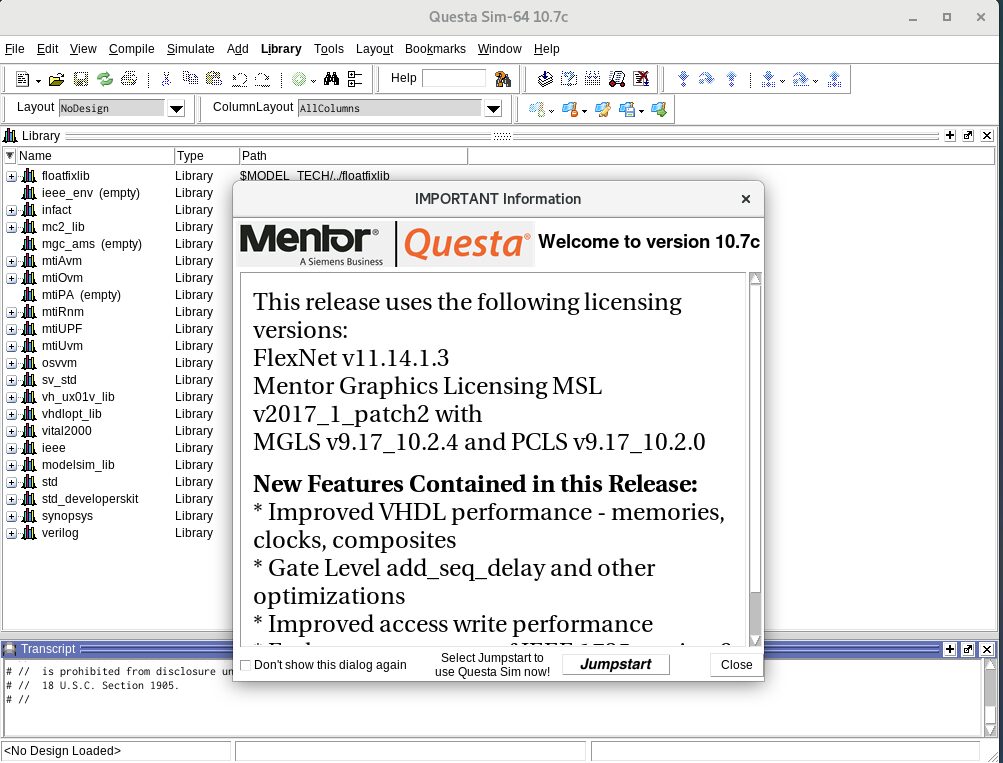
Task: Click the search documentation icon beside Help
Action: click(503, 79)
